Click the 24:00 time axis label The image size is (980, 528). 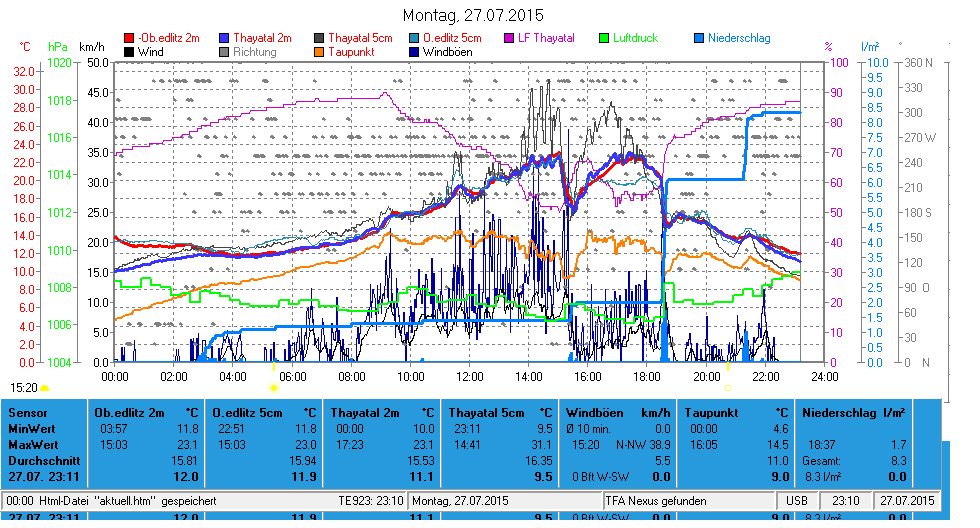click(824, 377)
